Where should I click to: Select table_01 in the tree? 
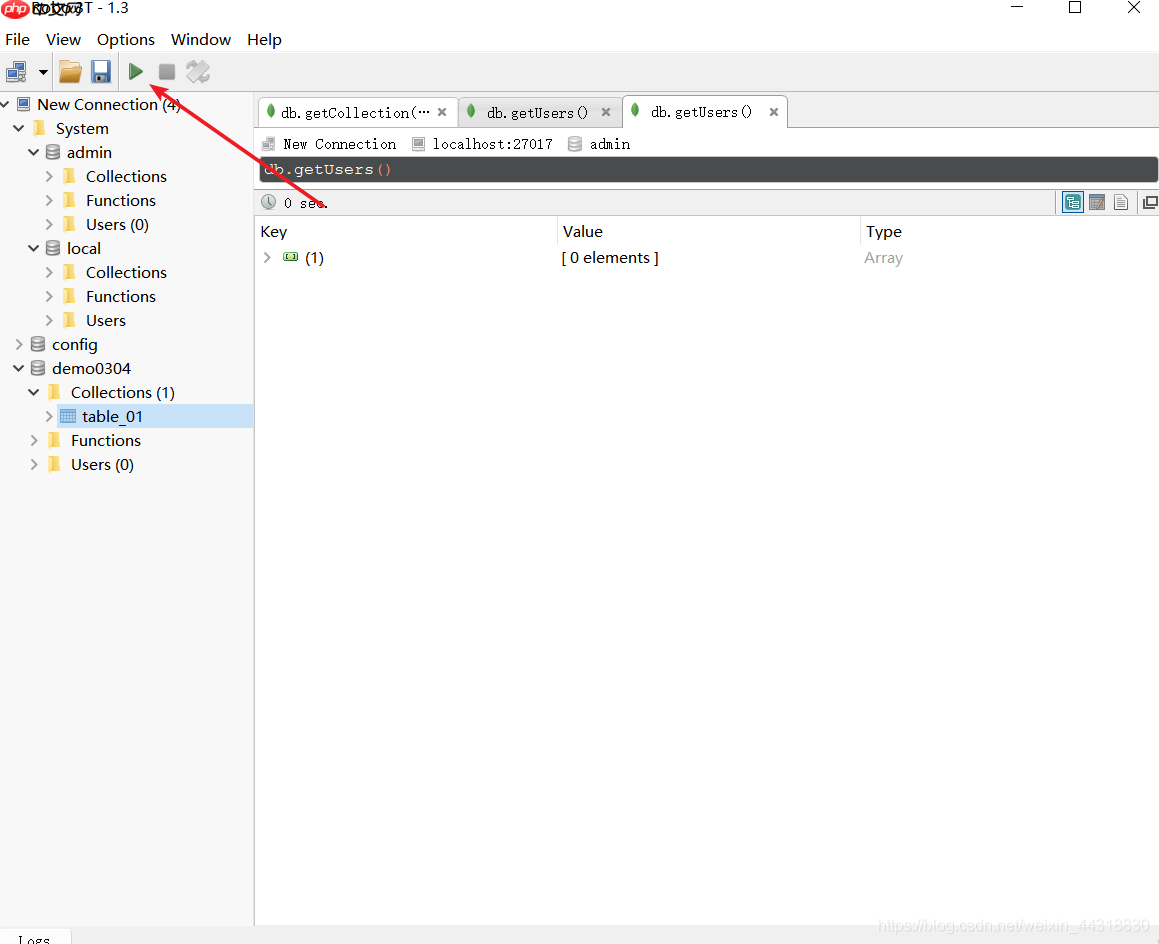point(112,416)
